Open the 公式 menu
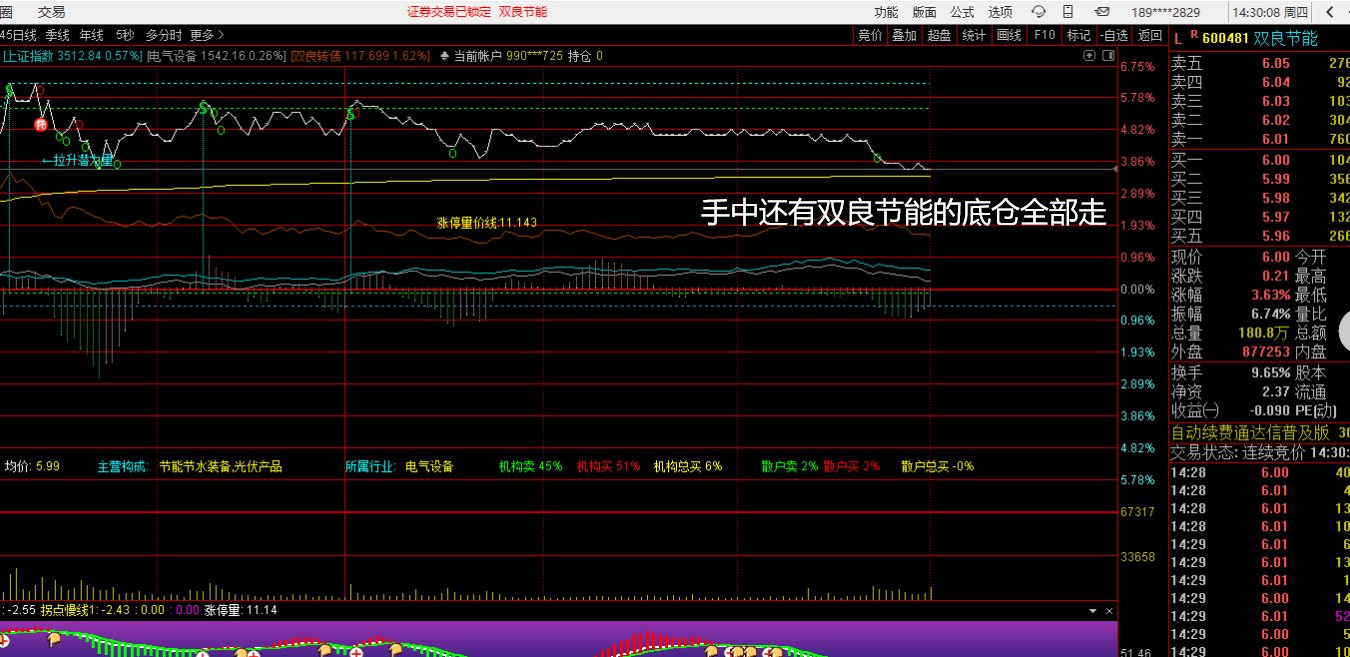The height and width of the screenshot is (657, 1350). coord(962,12)
